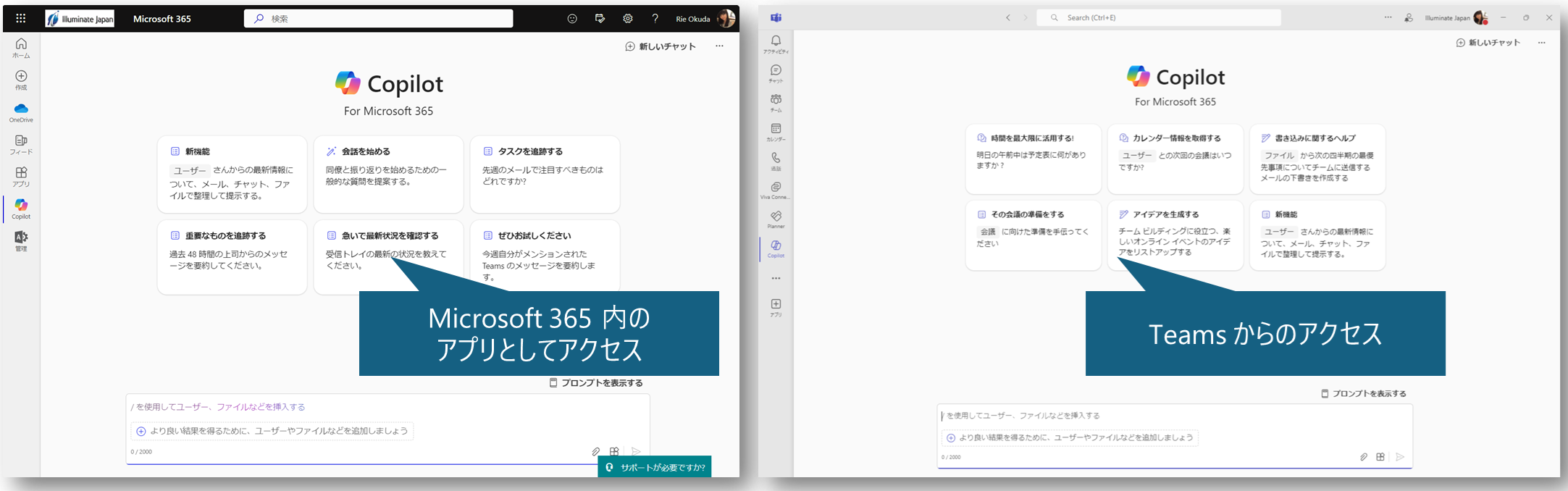1568x491 pixels.
Task: Click the Teams Search (Ctrl+E) box
Action: pos(1159,17)
